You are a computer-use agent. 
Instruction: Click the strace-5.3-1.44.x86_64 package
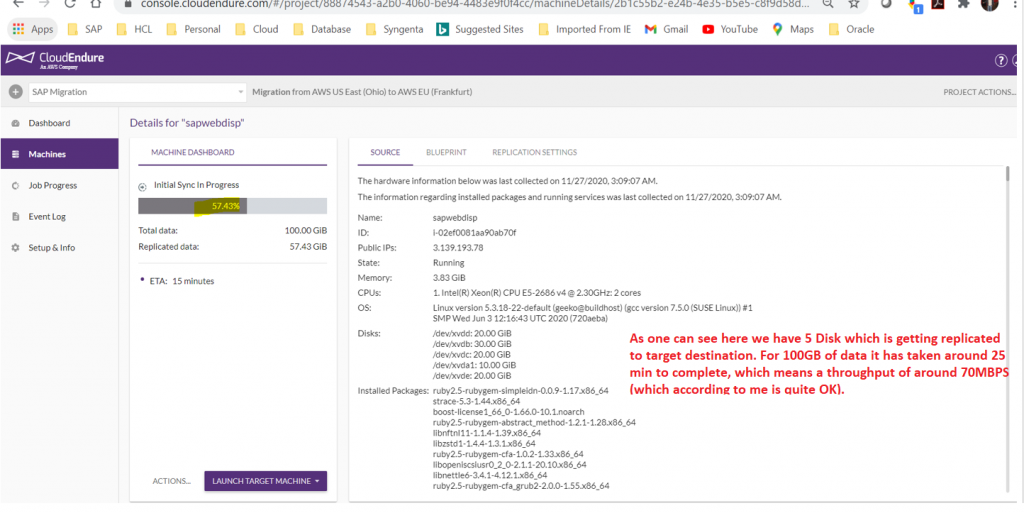point(476,401)
